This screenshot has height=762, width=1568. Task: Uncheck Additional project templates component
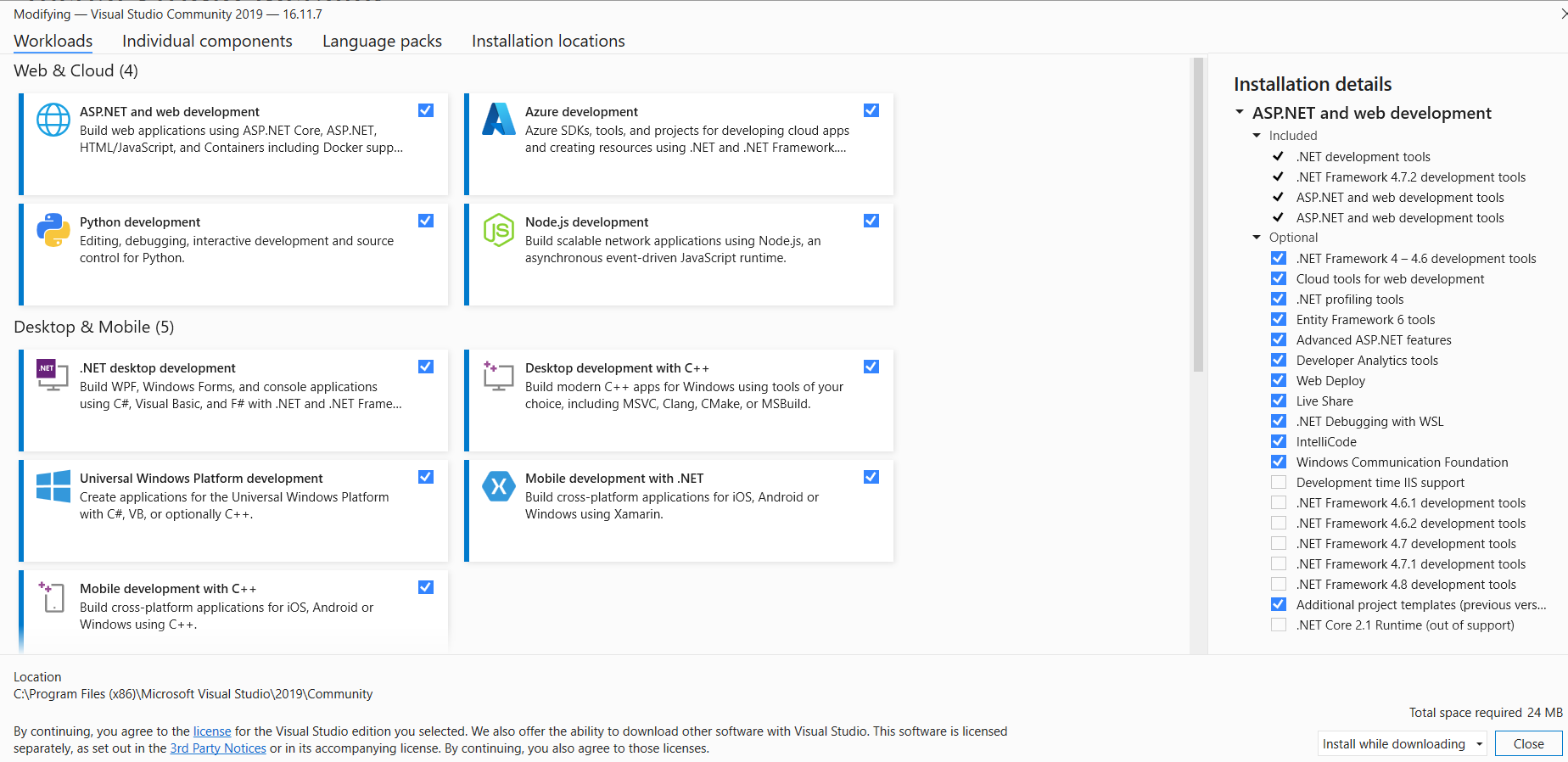pyautogui.click(x=1279, y=604)
